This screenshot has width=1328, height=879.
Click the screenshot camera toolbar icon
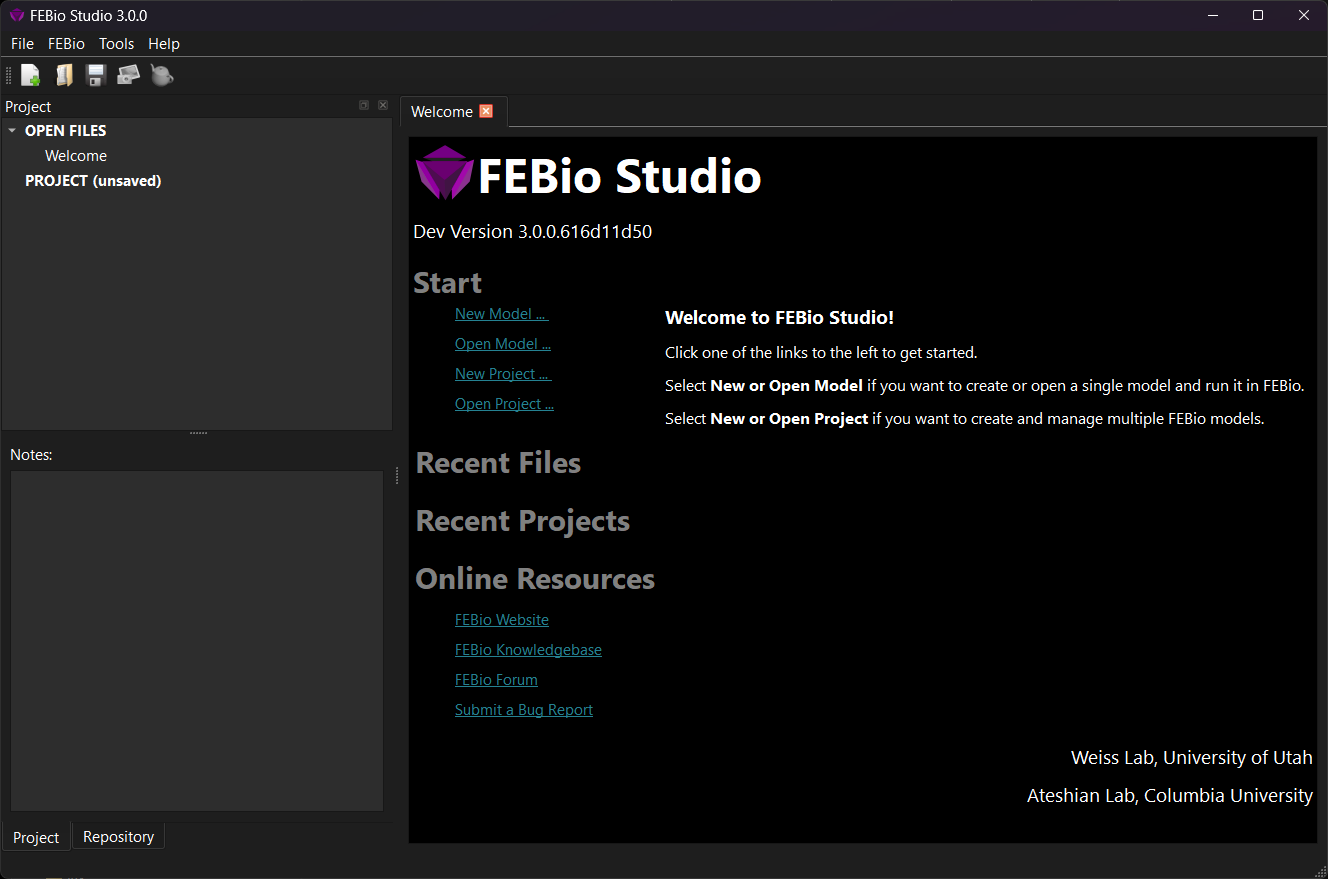click(128, 75)
